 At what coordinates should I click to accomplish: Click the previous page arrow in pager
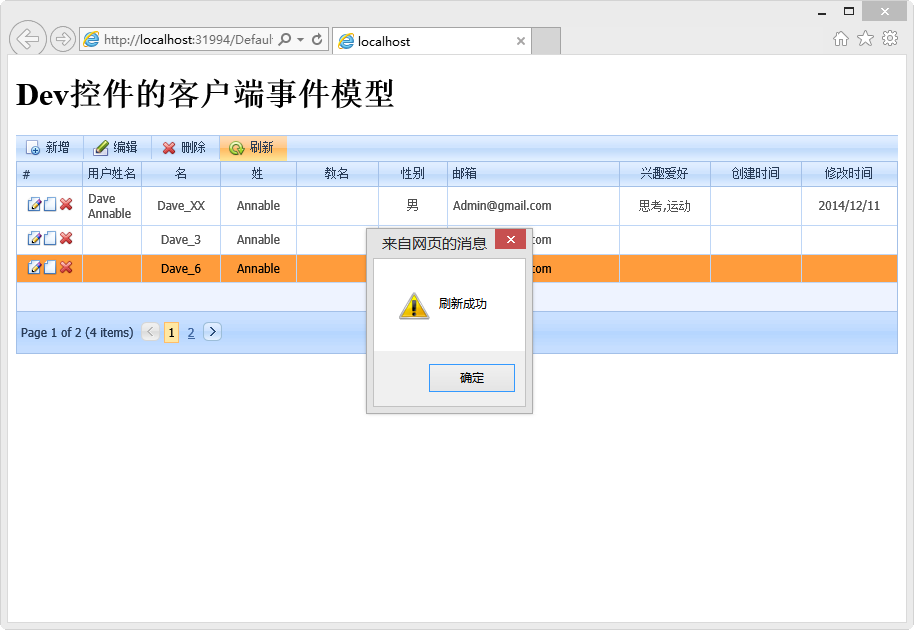[x=150, y=332]
